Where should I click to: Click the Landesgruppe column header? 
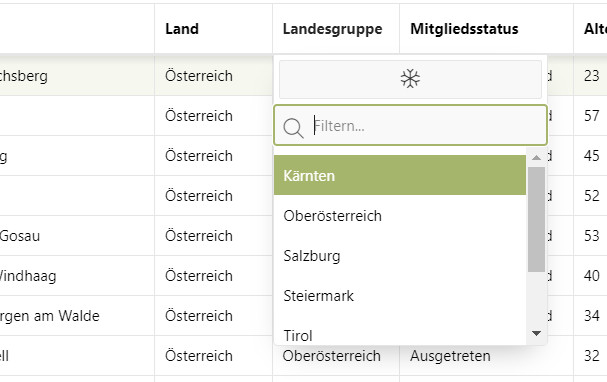point(333,29)
